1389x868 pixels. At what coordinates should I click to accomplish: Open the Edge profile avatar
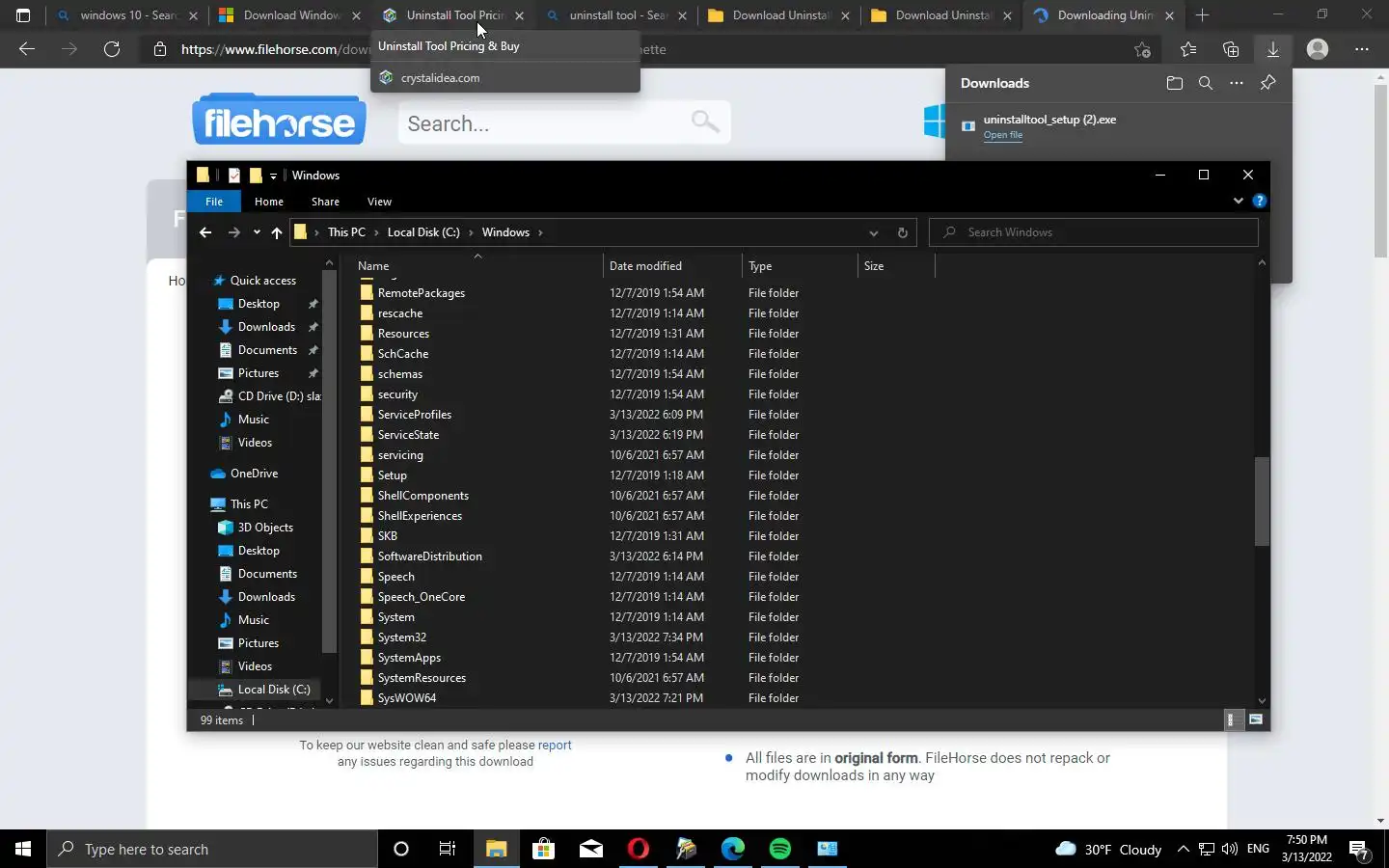1317,49
